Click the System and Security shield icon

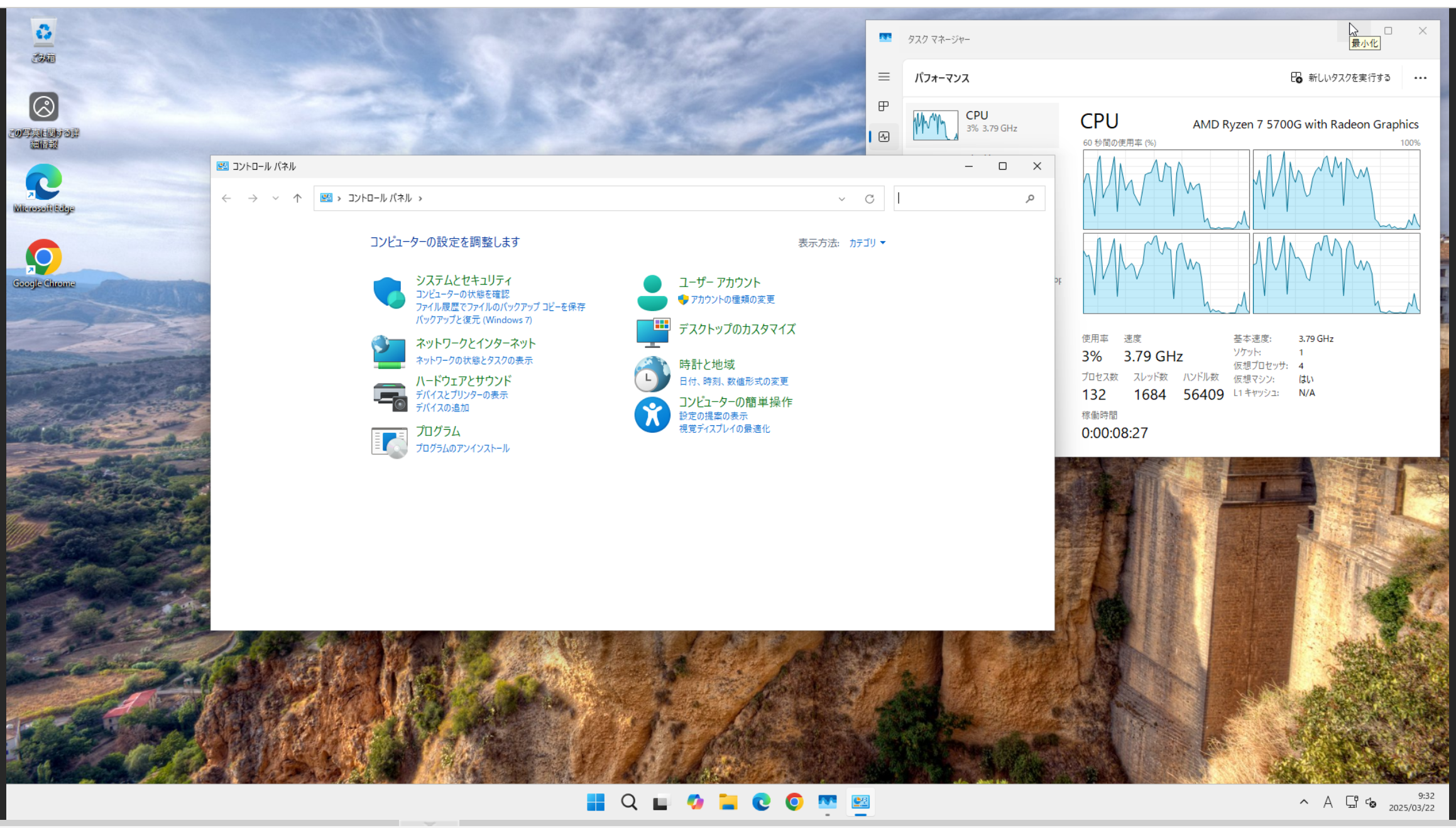pos(388,293)
